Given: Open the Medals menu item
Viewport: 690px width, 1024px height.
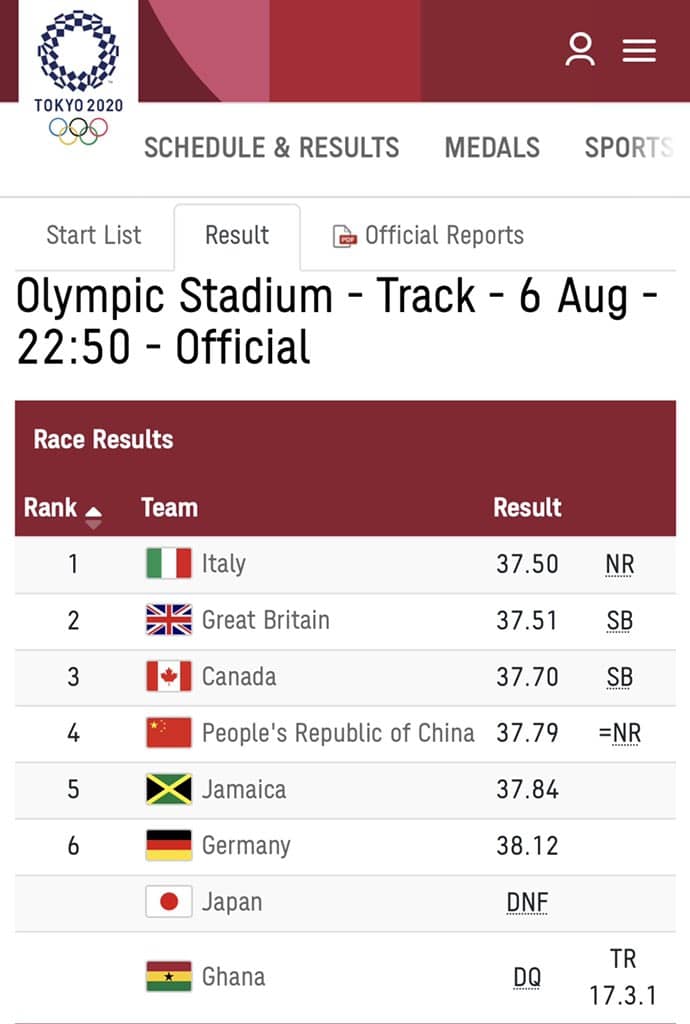Looking at the screenshot, I should click(492, 148).
